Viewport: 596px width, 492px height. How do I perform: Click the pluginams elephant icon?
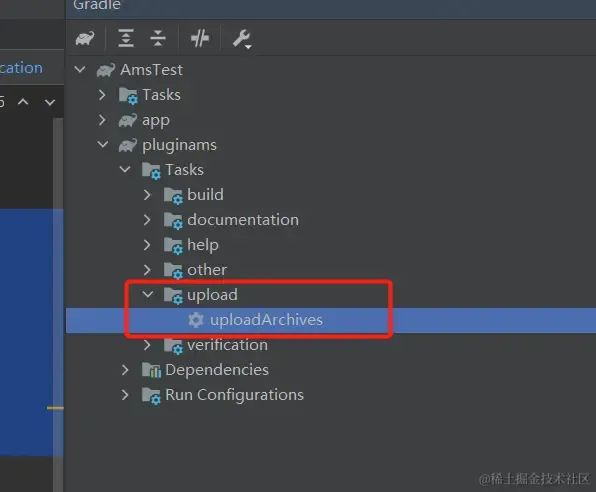(128, 145)
